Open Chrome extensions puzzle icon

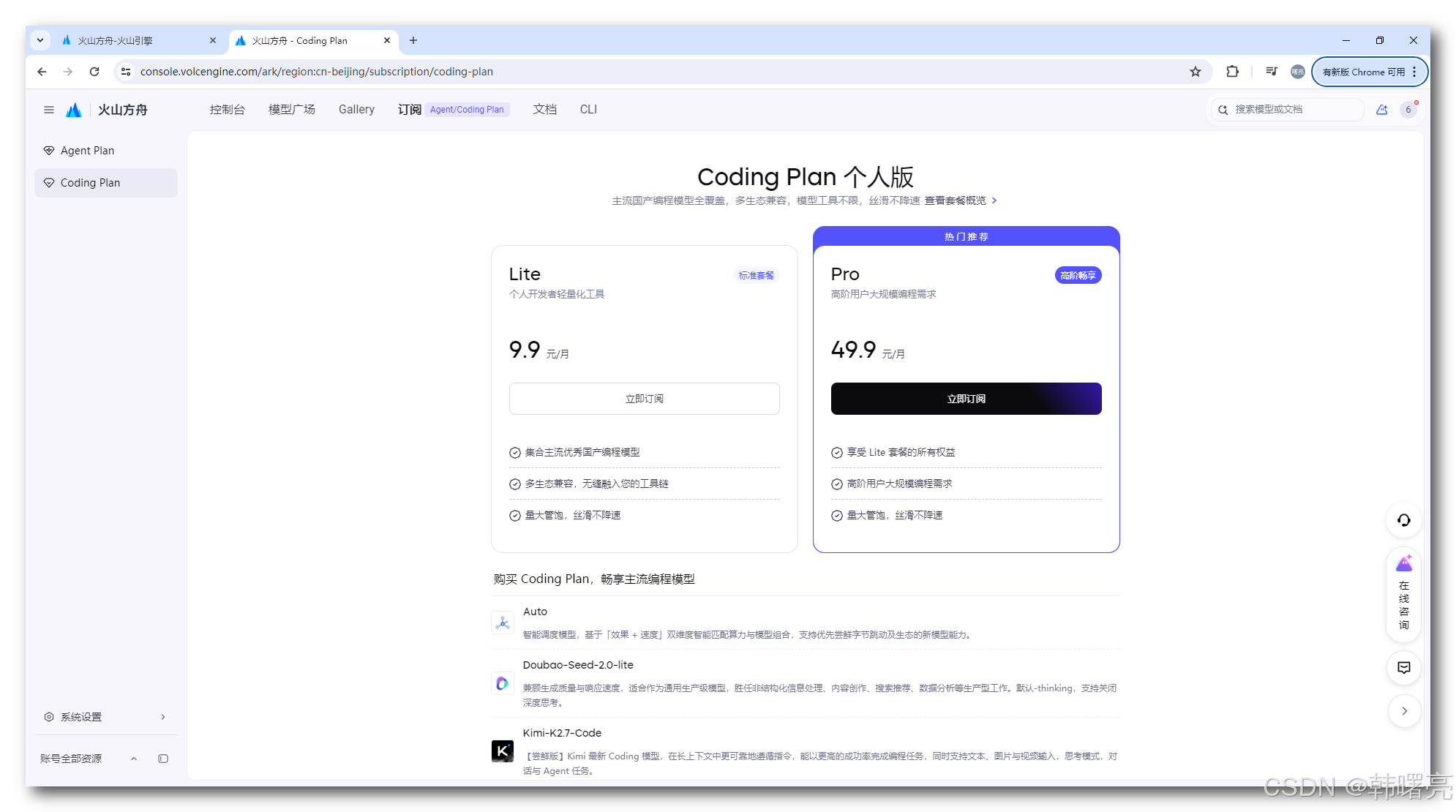click(1232, 72)
